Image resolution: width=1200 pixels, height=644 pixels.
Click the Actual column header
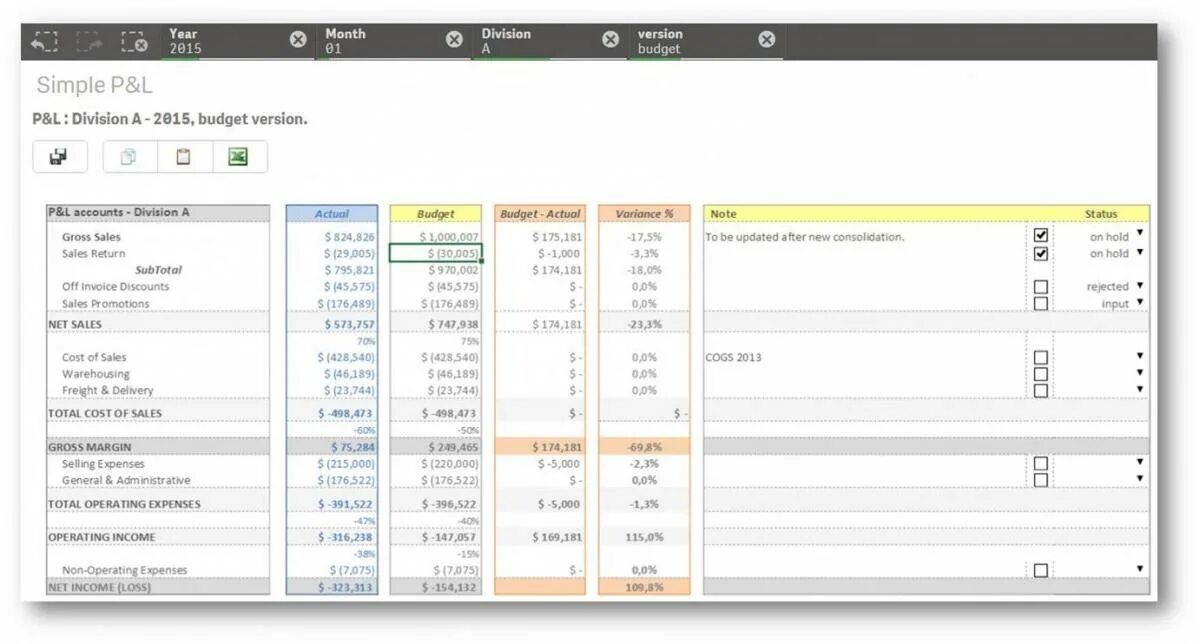(x=332, y=214)
